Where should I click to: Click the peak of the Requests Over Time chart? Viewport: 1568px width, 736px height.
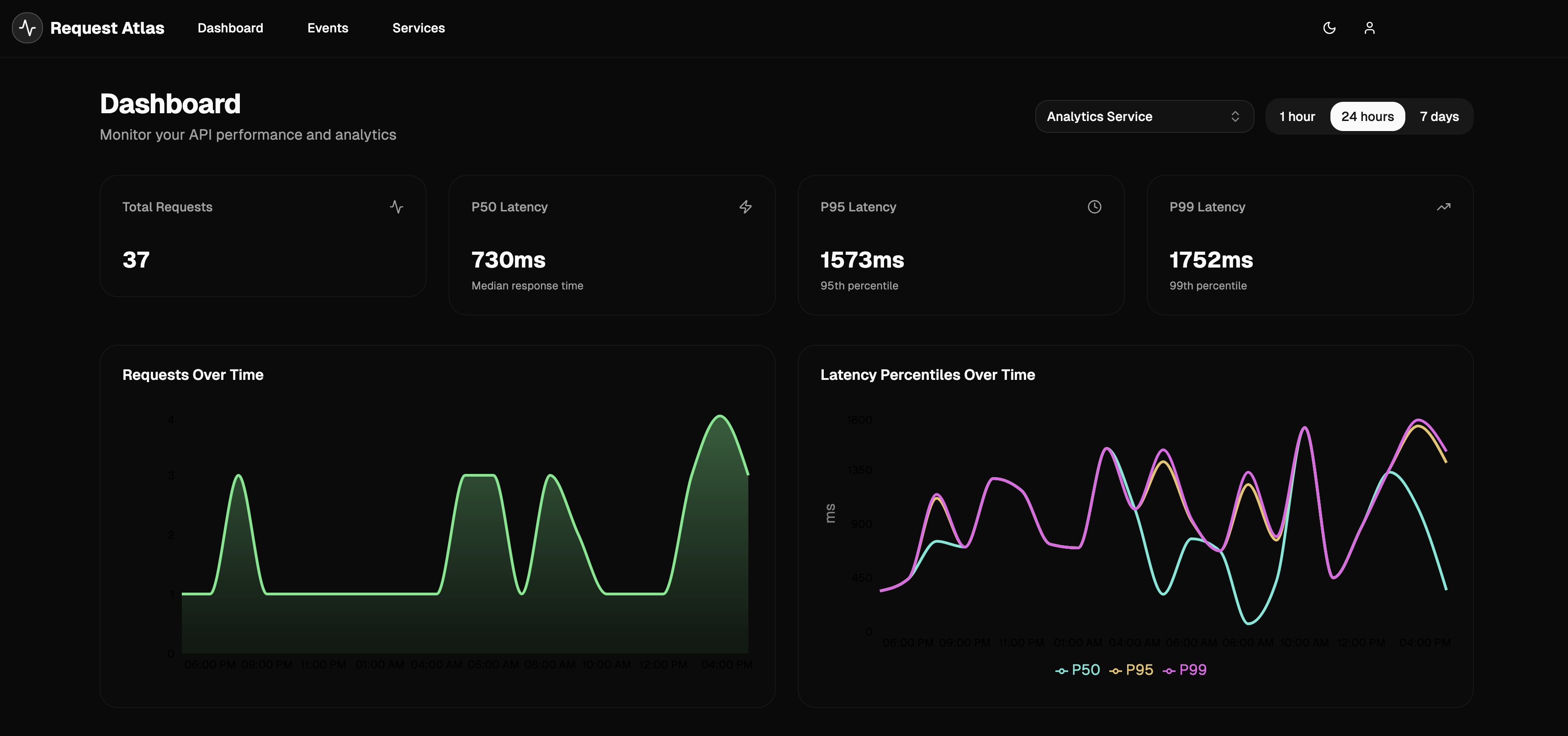[720, 416]
